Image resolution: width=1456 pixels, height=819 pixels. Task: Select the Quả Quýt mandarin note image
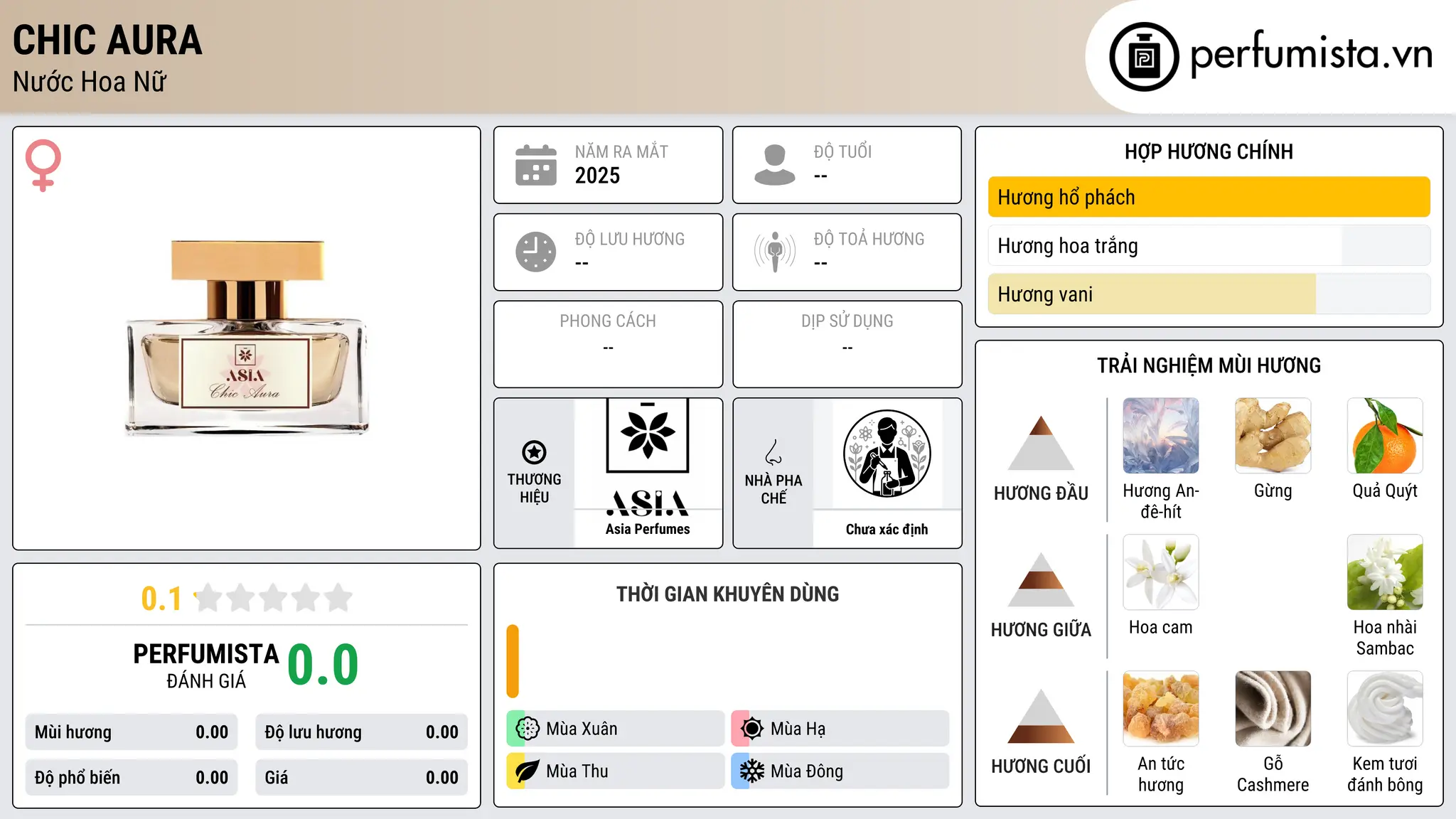click(1385, 436)
